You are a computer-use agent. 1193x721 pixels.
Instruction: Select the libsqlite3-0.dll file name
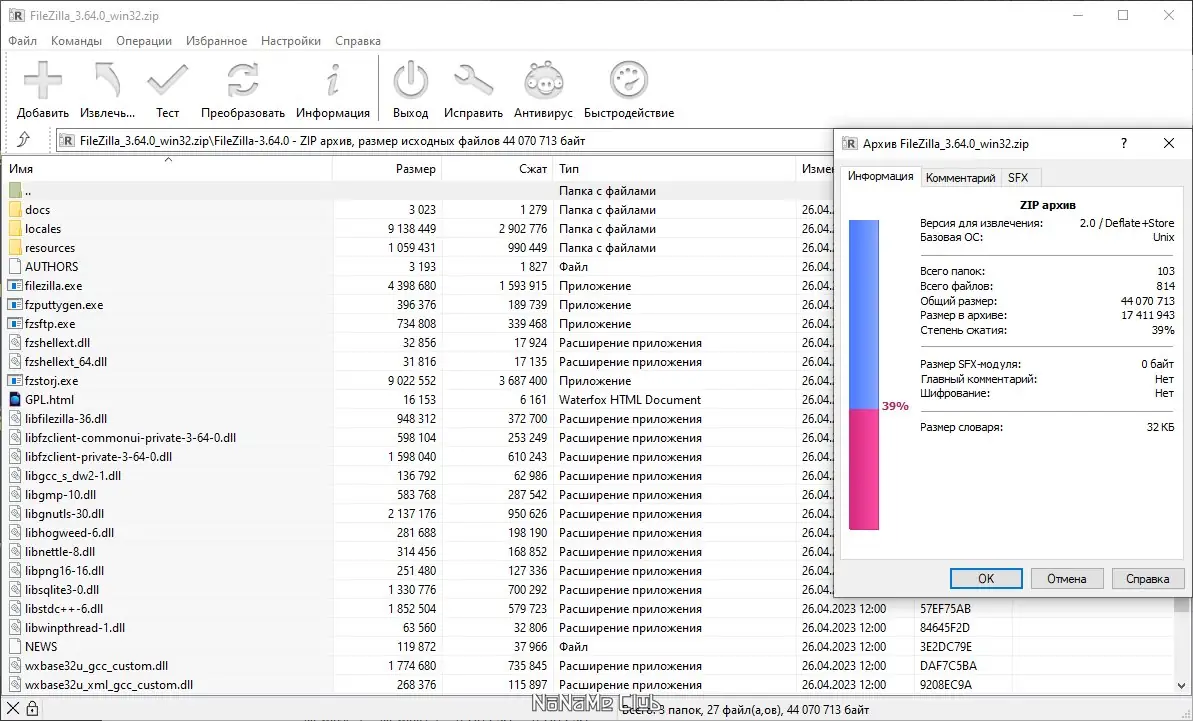pos(62,589)
